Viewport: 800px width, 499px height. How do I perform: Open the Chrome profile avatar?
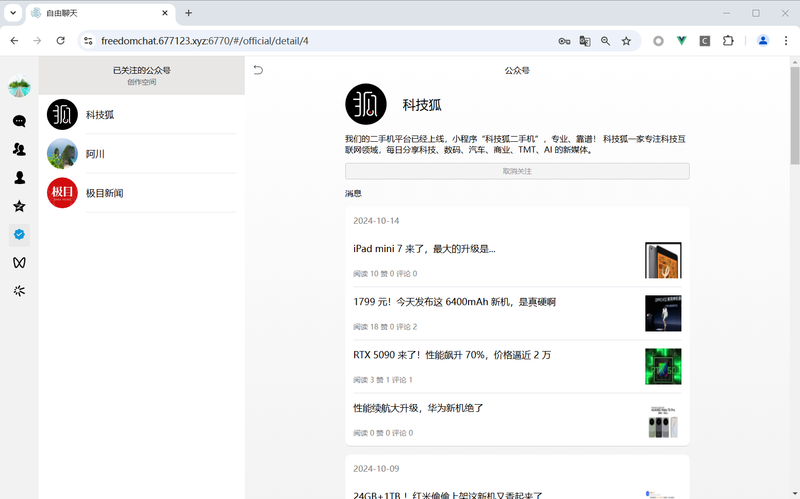tap(763, 41)
